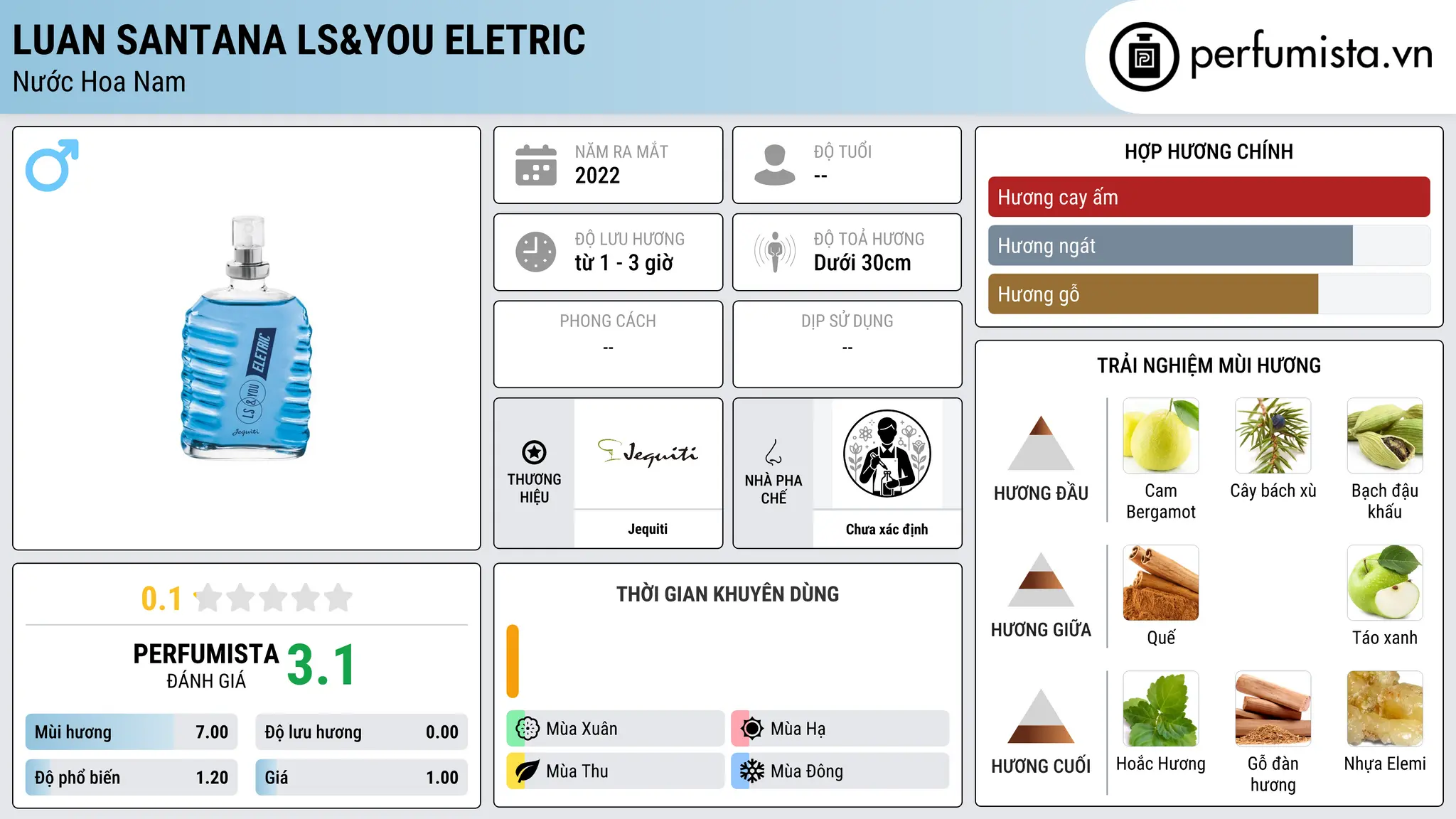This screenshot has width=1456, height=819.
Task: Click the blue-gray Hương ngát accord bar
Action: (x=1170, y=245)
